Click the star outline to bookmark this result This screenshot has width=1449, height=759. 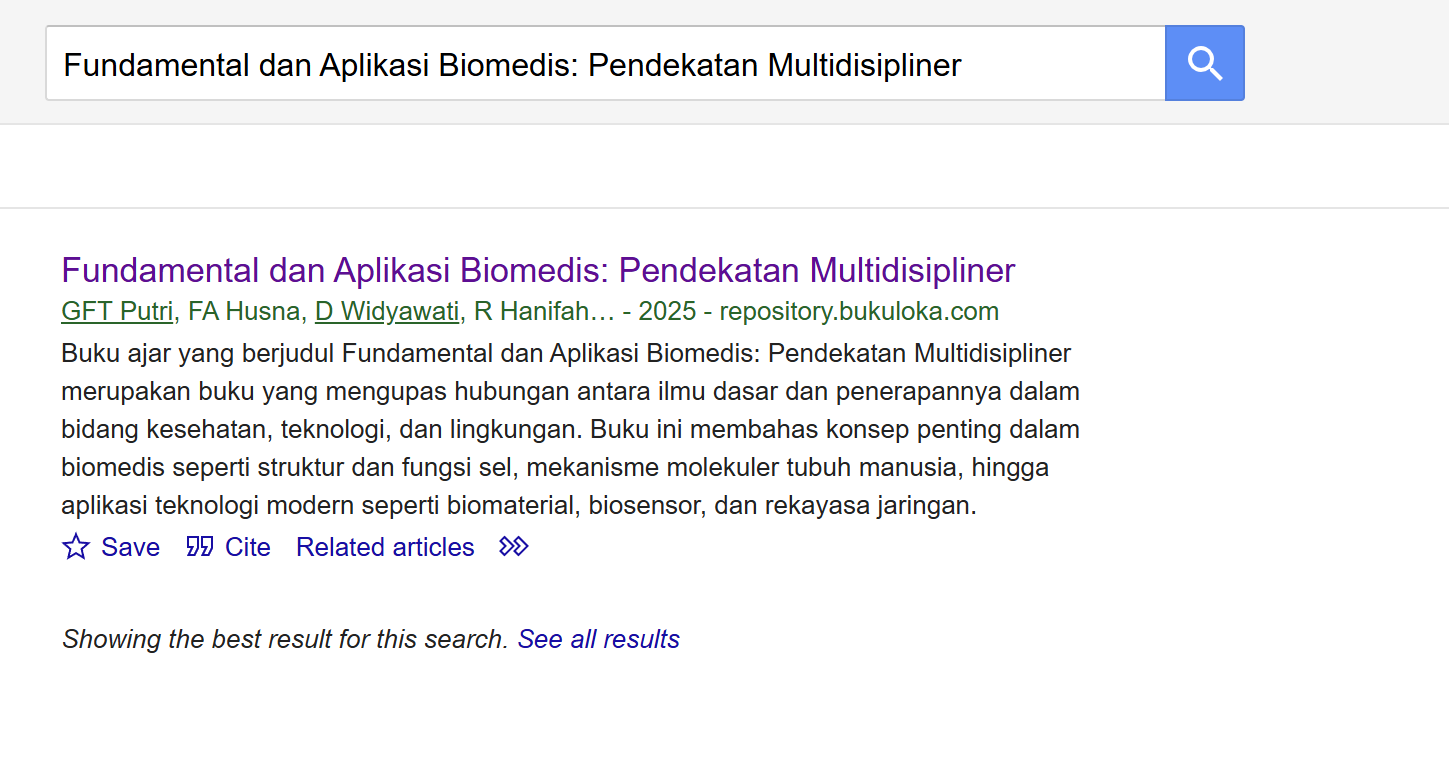click(x=75, y=547)
